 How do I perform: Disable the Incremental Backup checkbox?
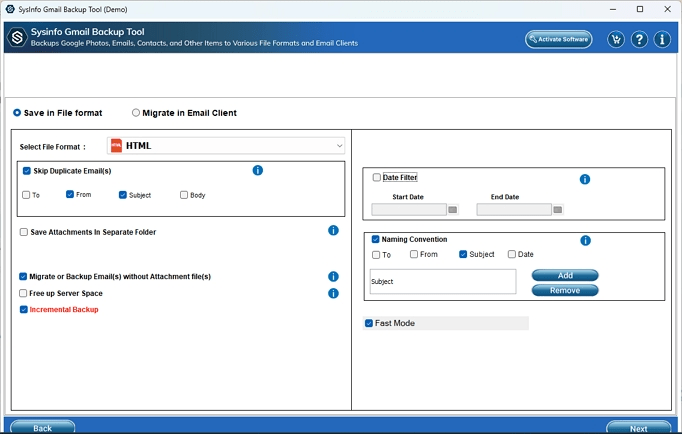pos(24,310)
